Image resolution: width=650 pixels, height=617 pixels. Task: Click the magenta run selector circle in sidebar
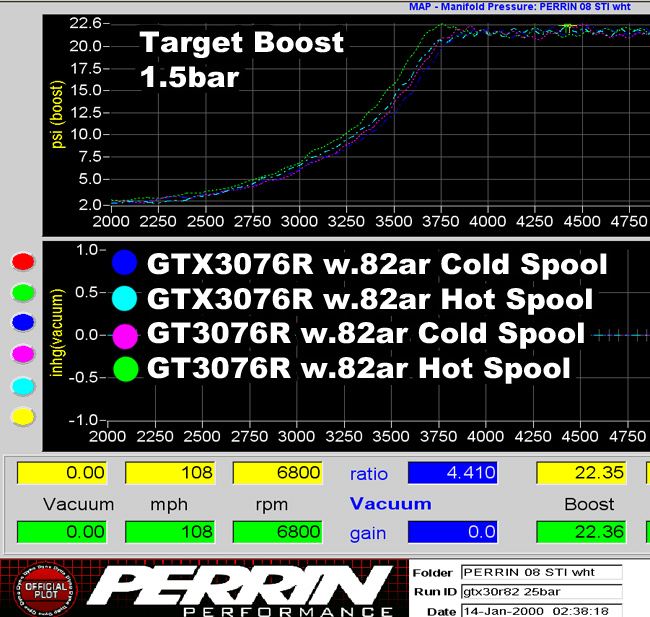pyautogui.click(x=23, y=354)
